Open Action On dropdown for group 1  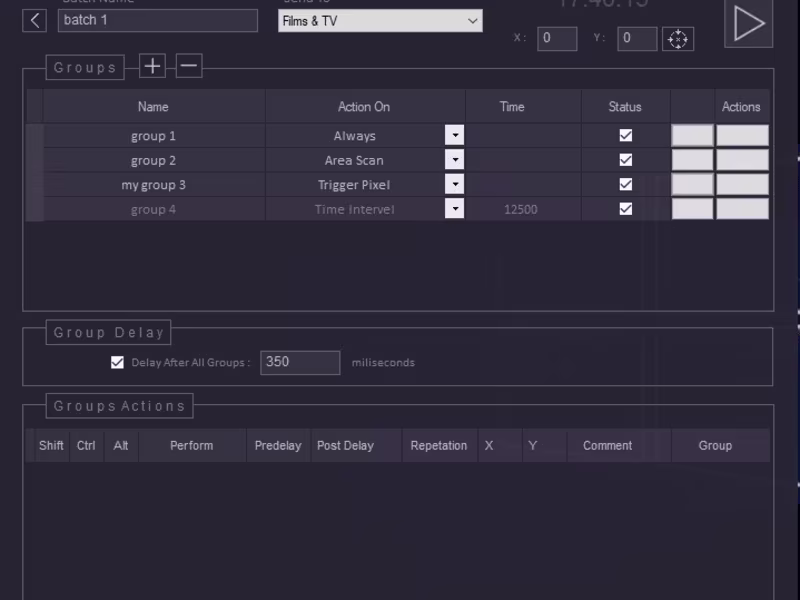click(x=454, y=135)
